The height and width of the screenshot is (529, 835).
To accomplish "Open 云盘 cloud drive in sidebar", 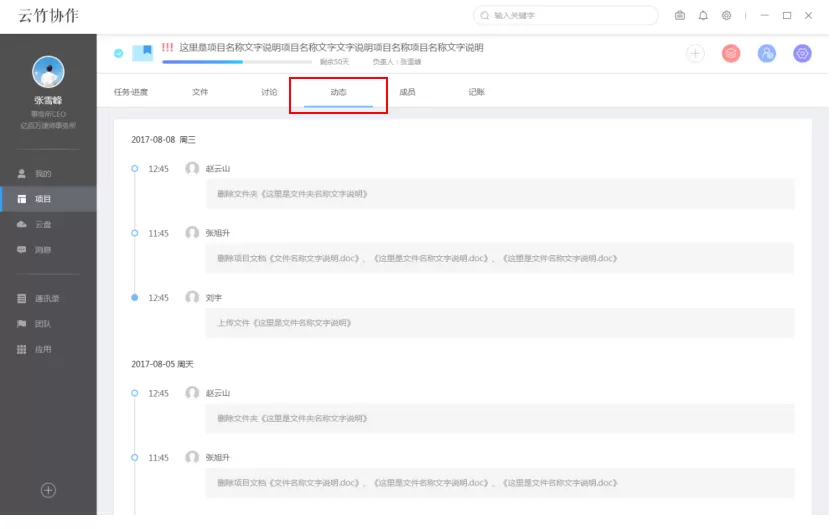I will (x=35, y=224).
